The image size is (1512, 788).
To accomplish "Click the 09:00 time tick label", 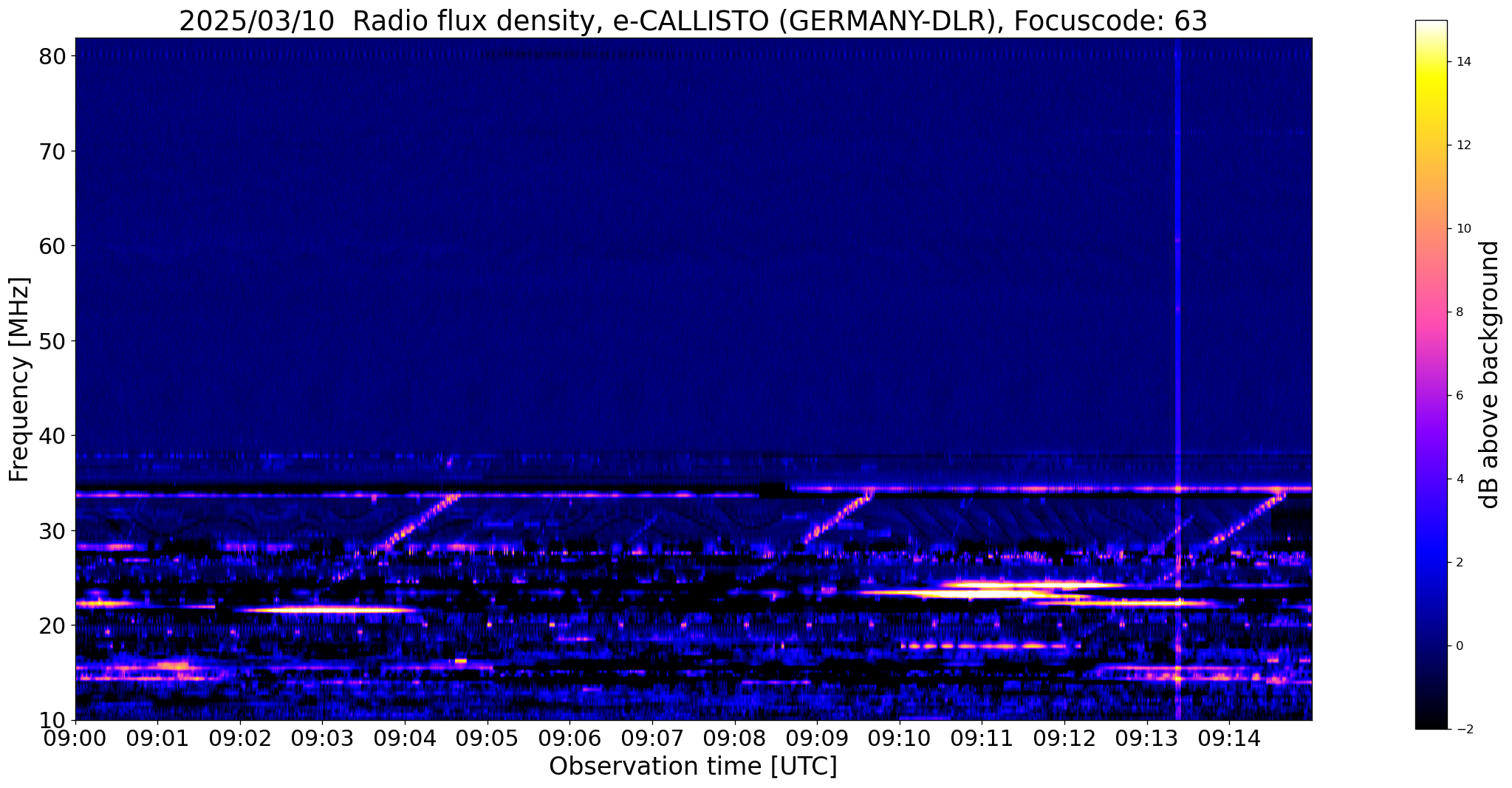I will click(x=75, y=738).
